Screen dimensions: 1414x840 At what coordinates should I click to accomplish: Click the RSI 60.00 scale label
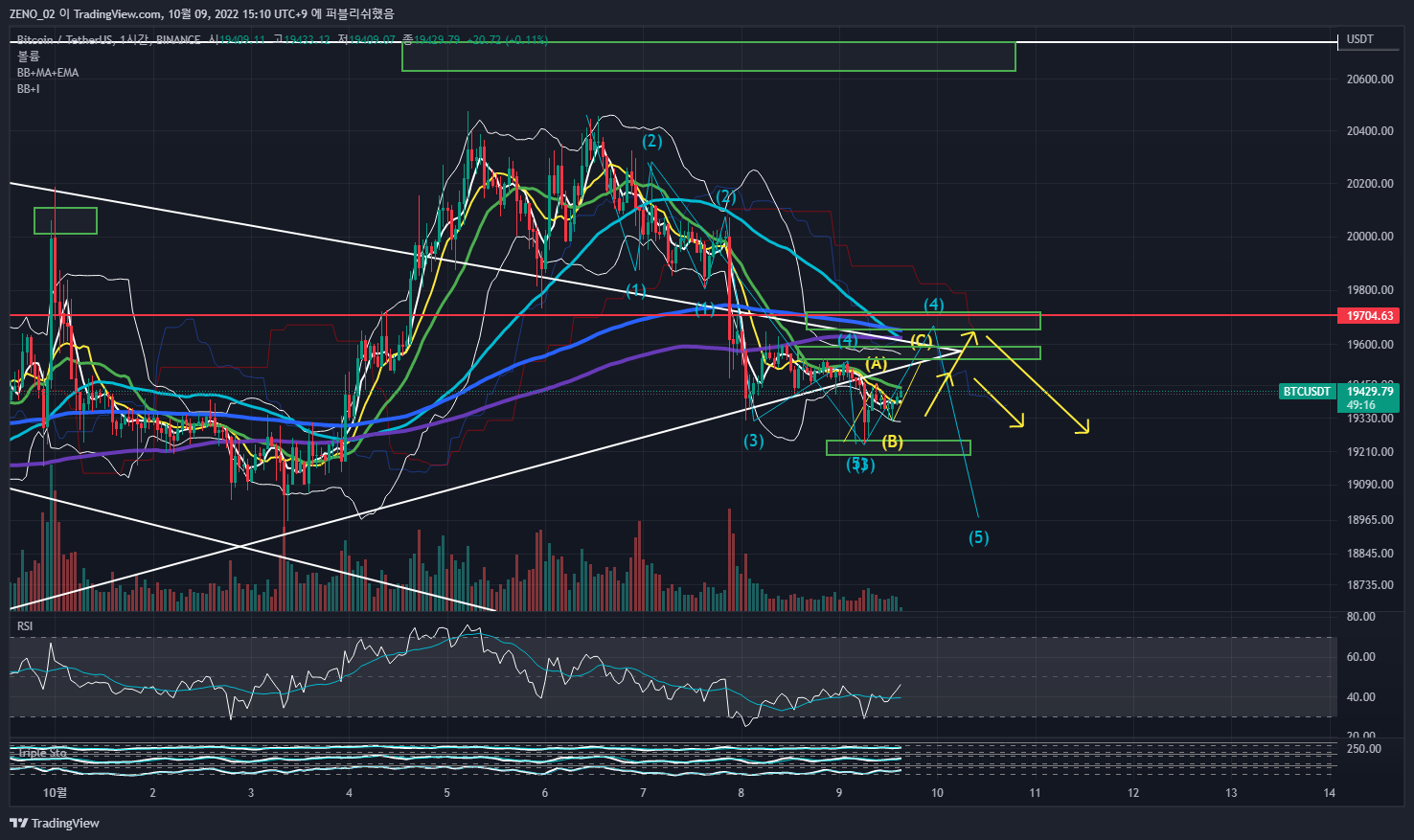[x=1361, y=657]
